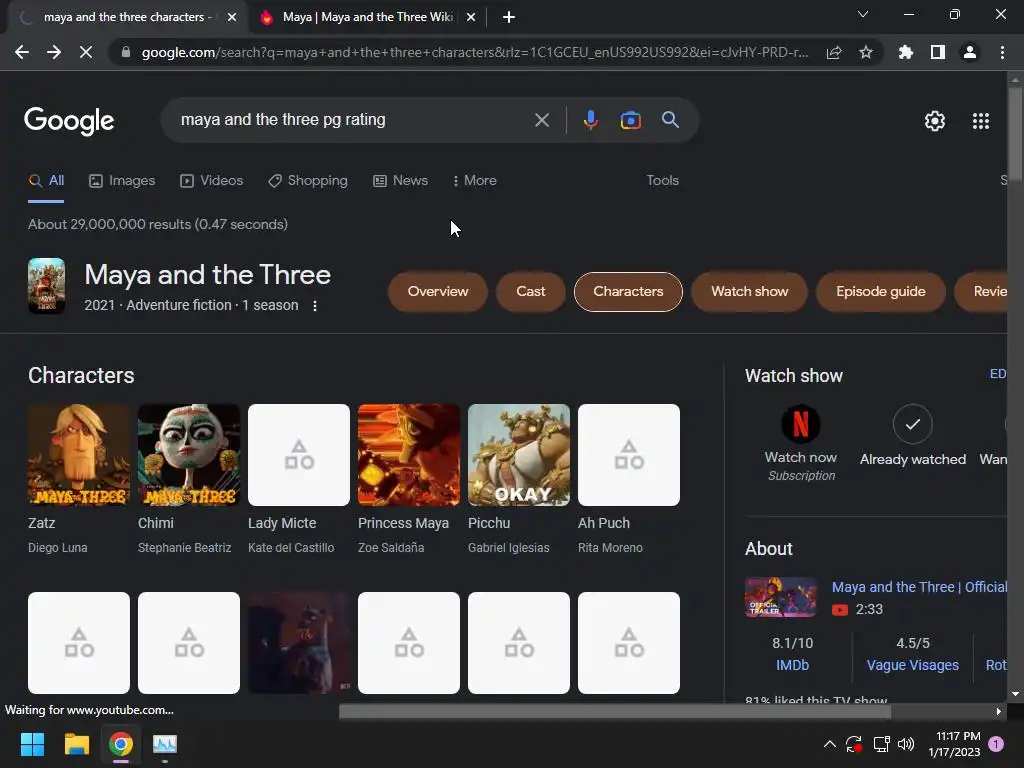
Task: Select the Episode guide chip
Action: pos(880,291)
